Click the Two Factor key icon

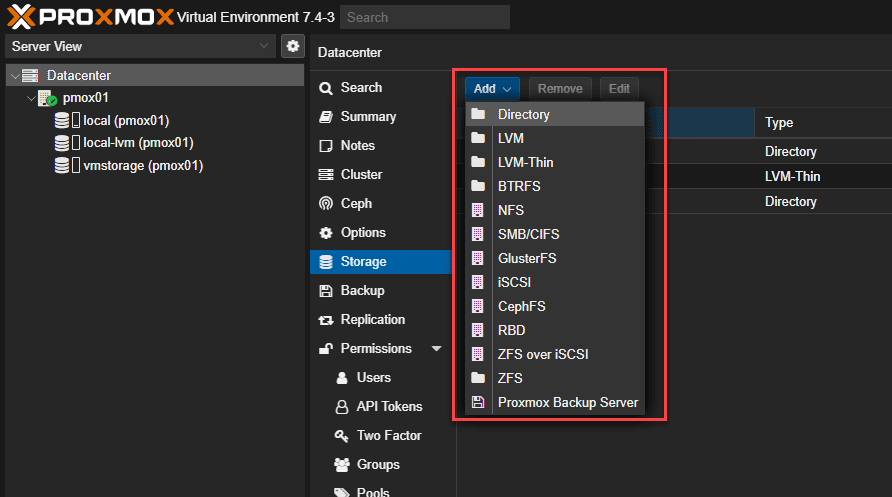(x=340, y=436)
